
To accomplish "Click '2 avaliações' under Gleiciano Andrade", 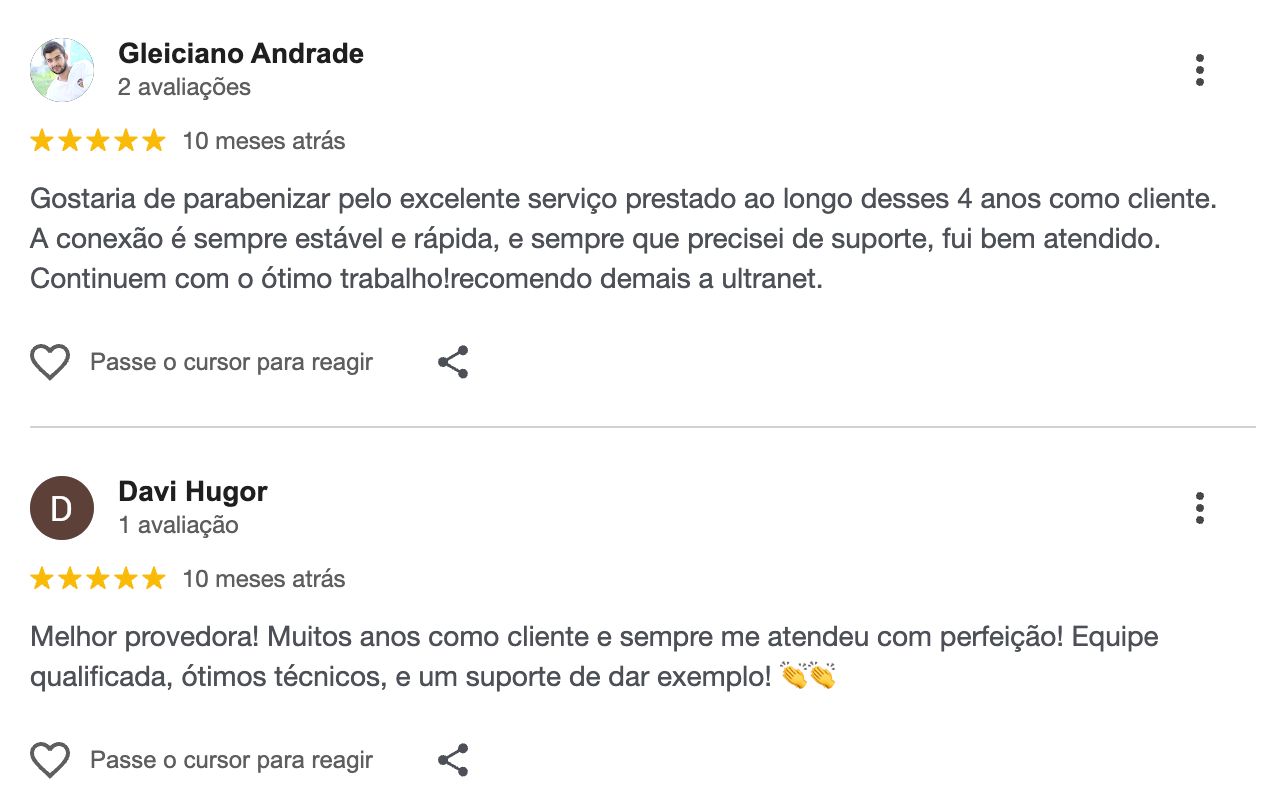I will point(184,87).
